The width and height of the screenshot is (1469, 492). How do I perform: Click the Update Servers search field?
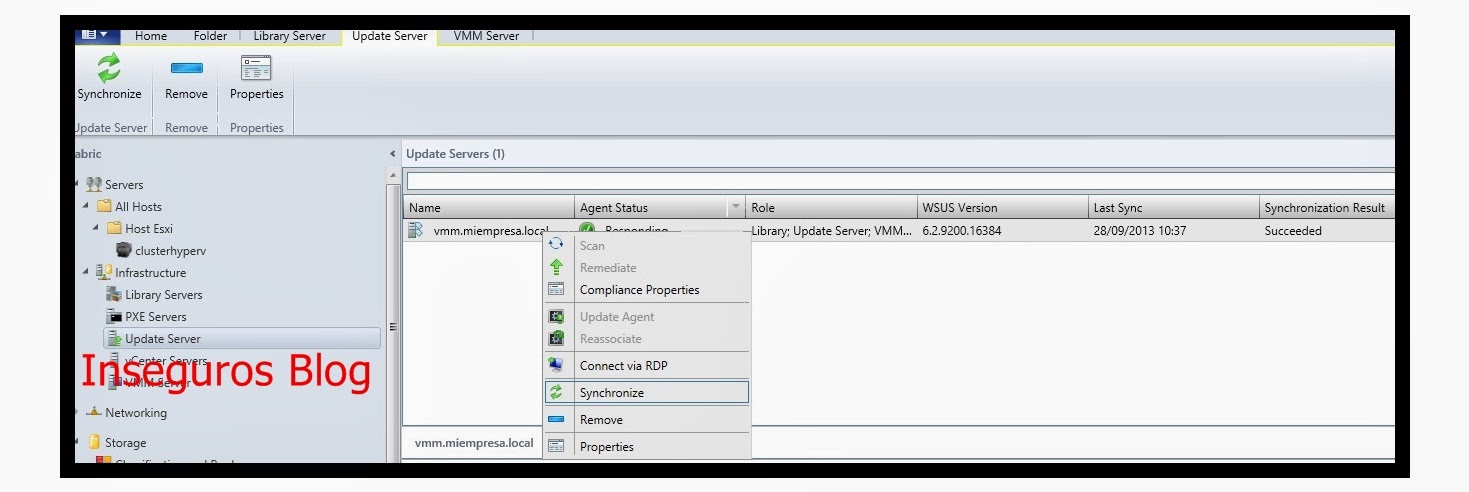click(x=898, y=181)
